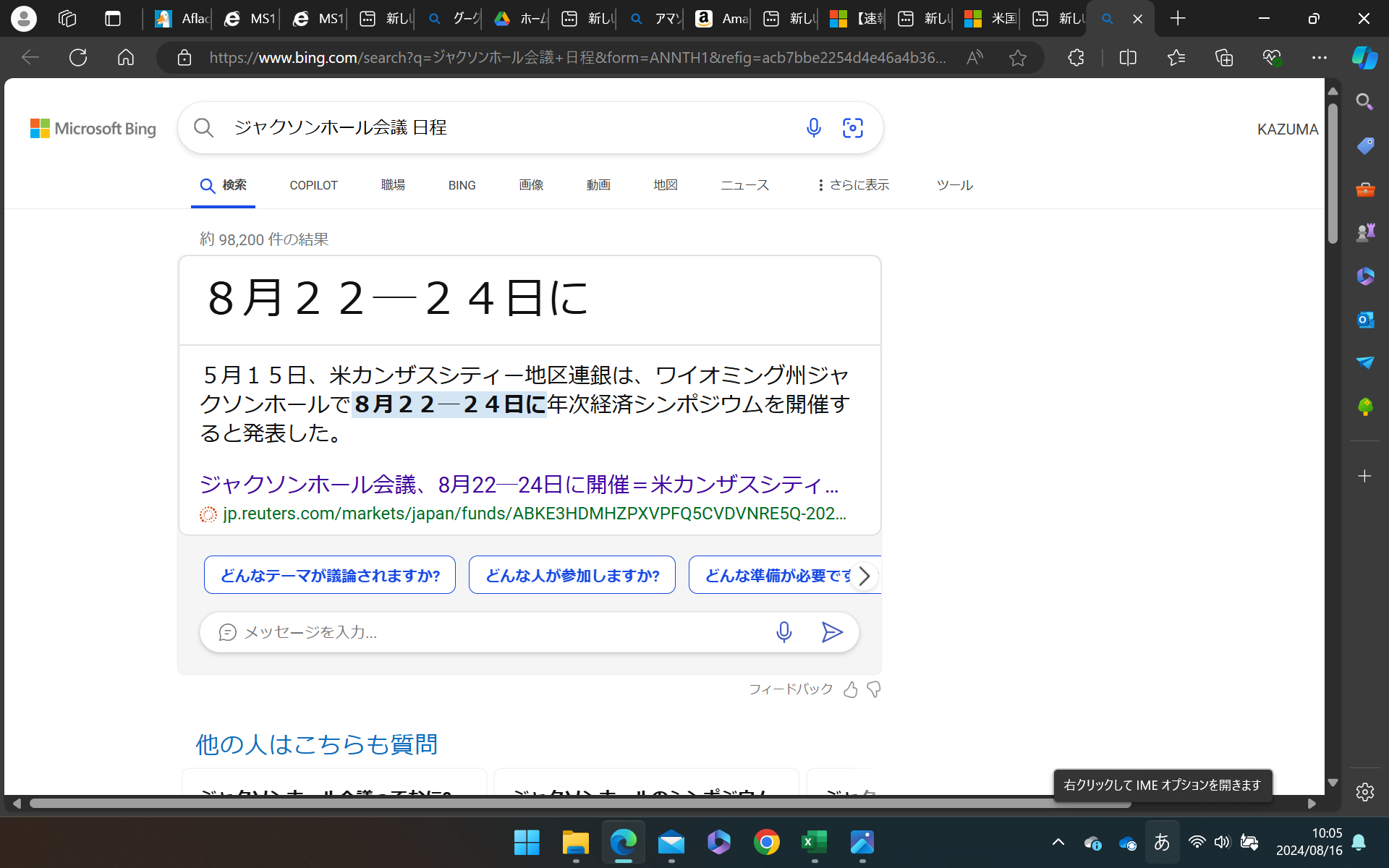The image size is (1389, 868).
Task: Open the Workspaces icon in title bar
Action: [67, 19]
